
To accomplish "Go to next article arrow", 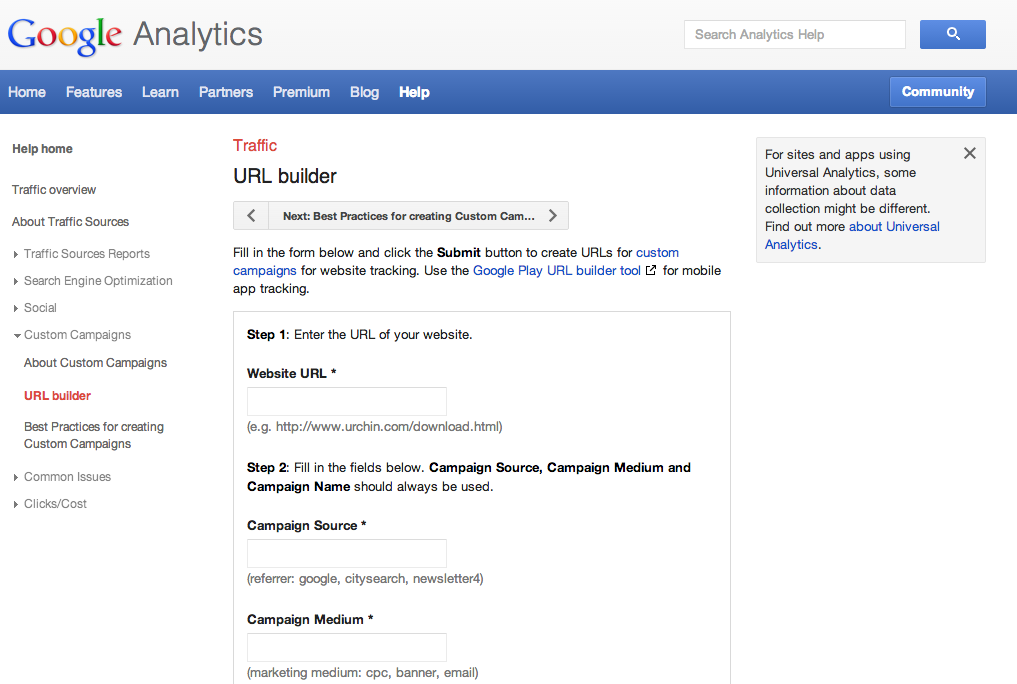I will [x=552, y=216].
